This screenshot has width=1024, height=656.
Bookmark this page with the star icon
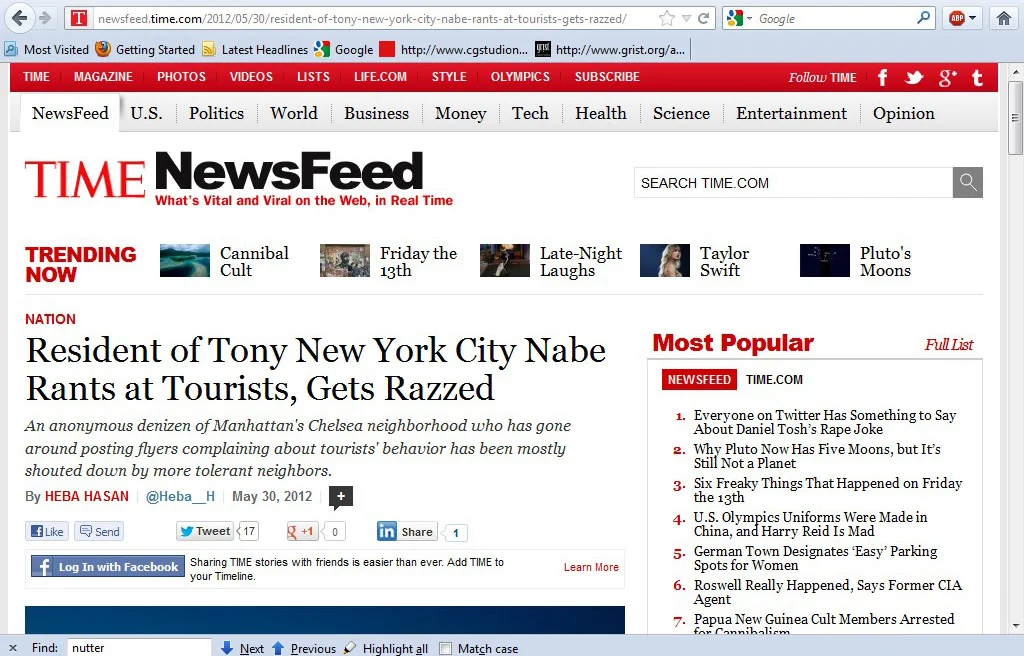[666, 18]
